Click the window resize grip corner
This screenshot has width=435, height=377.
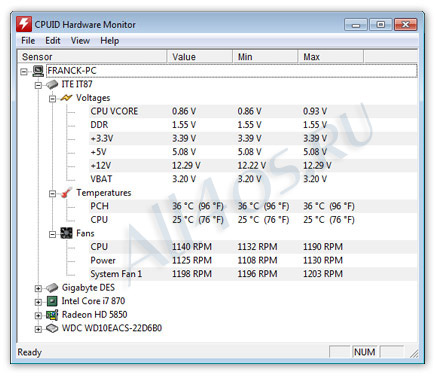point(414,354)
